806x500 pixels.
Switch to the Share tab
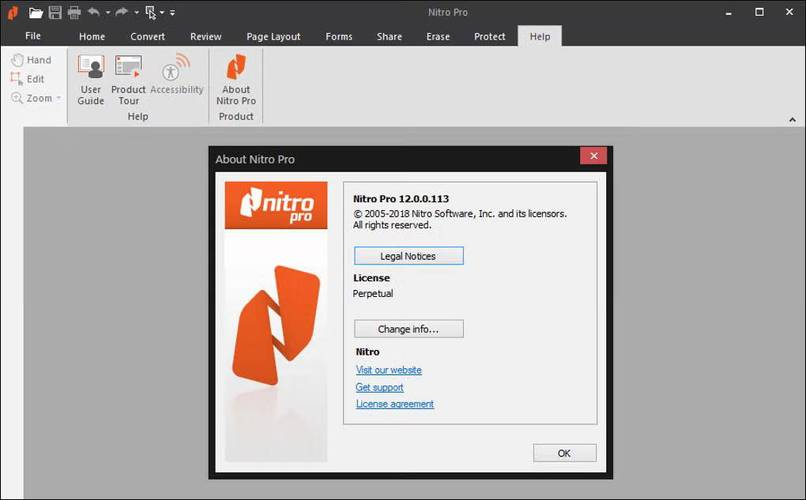click(x=389, y=36)
